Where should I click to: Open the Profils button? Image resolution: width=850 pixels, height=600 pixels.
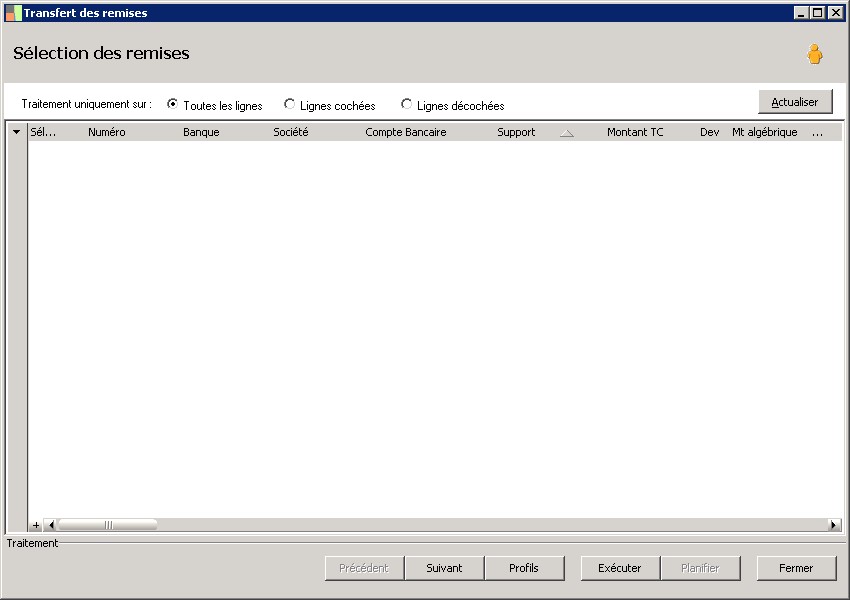524,568
